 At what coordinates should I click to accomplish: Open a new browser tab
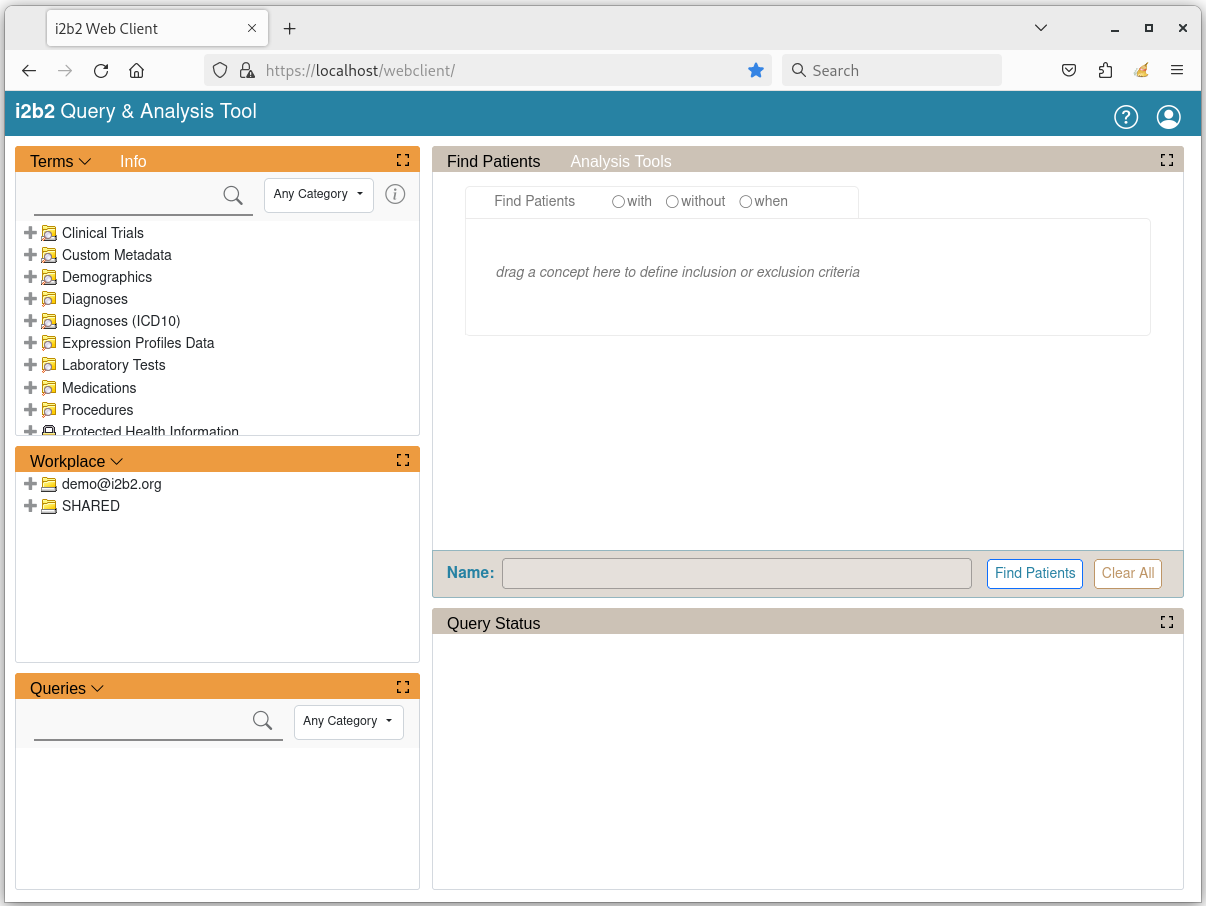click(x=290, y=28)
